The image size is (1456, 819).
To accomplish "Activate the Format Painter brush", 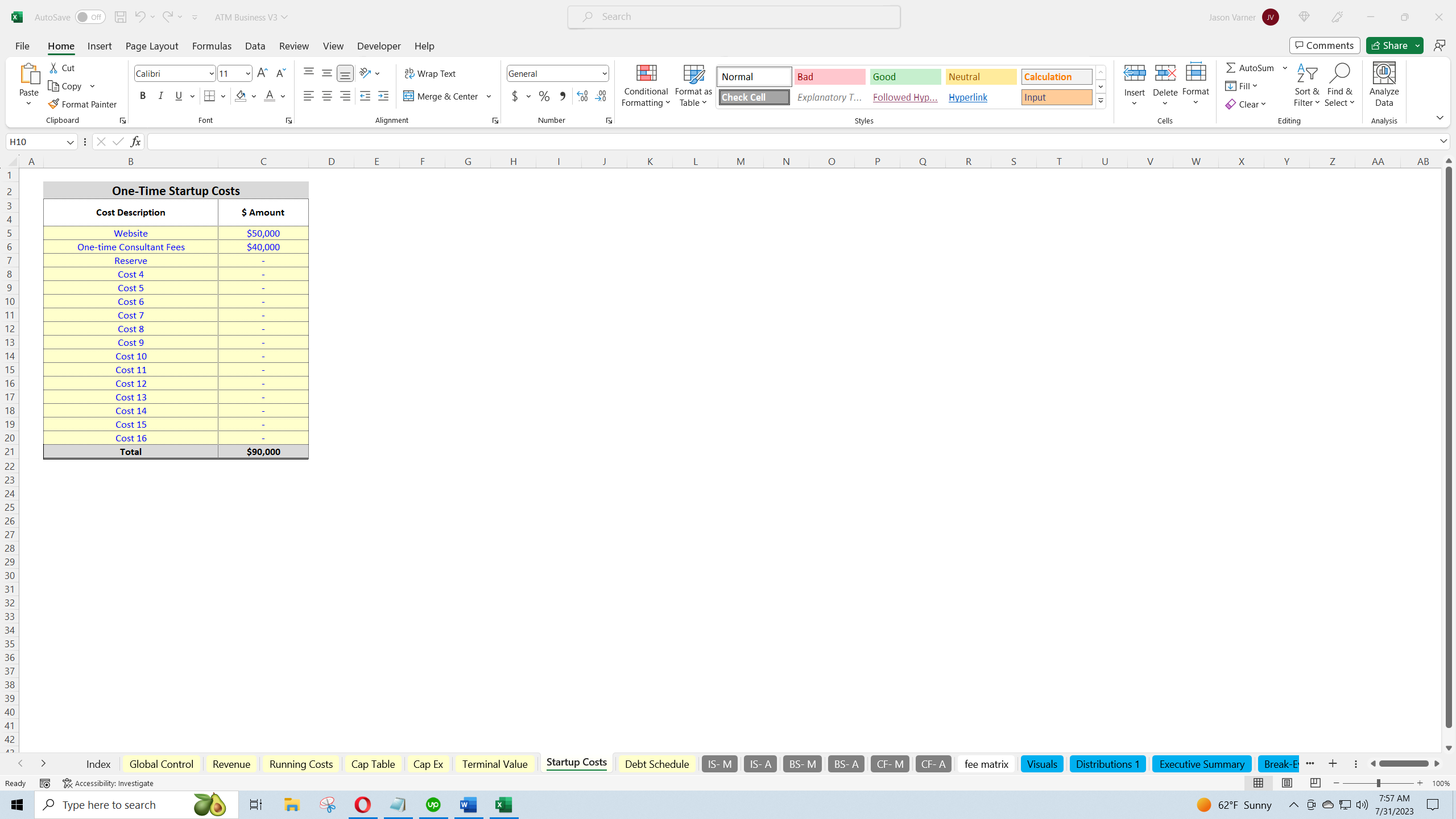I will click(82, 104).
